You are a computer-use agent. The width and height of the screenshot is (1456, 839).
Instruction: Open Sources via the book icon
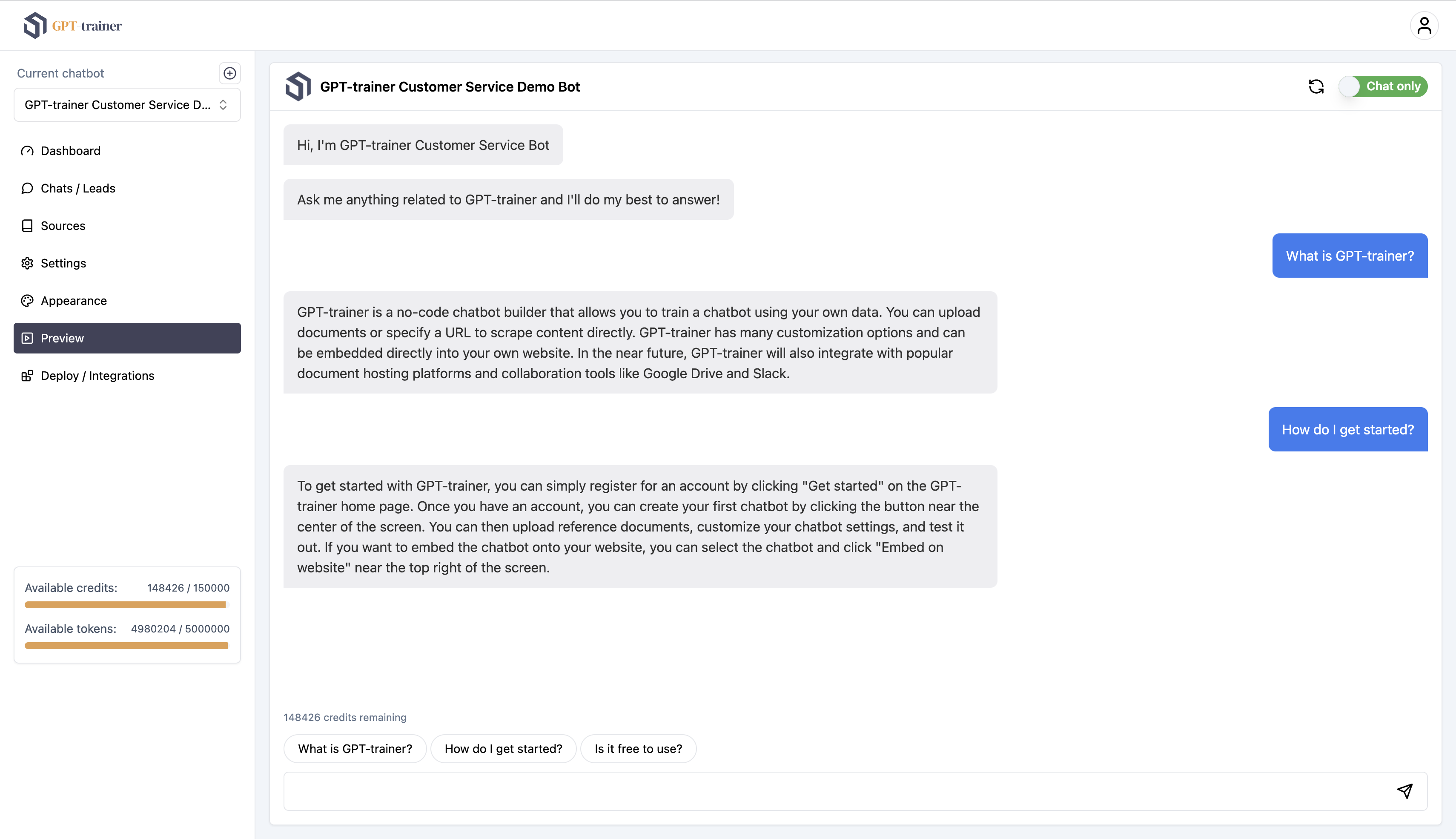pyautogui.click(x=27, y=225)
